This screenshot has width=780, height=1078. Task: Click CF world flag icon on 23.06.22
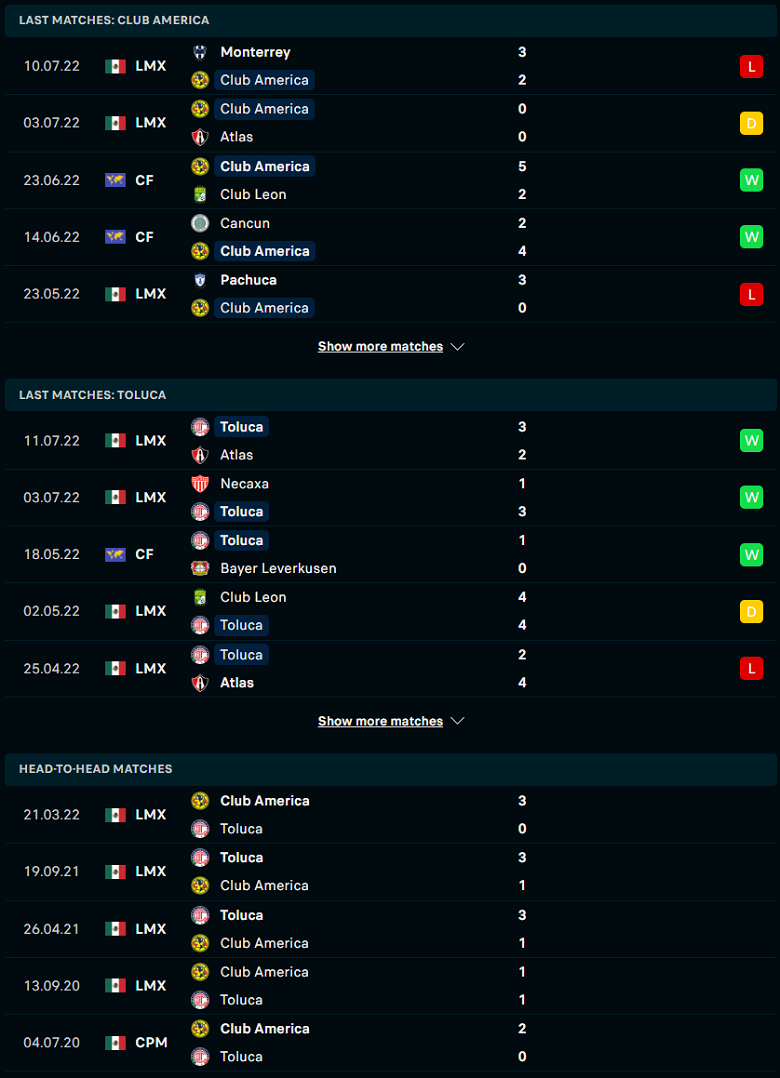[x=115, y=181]
